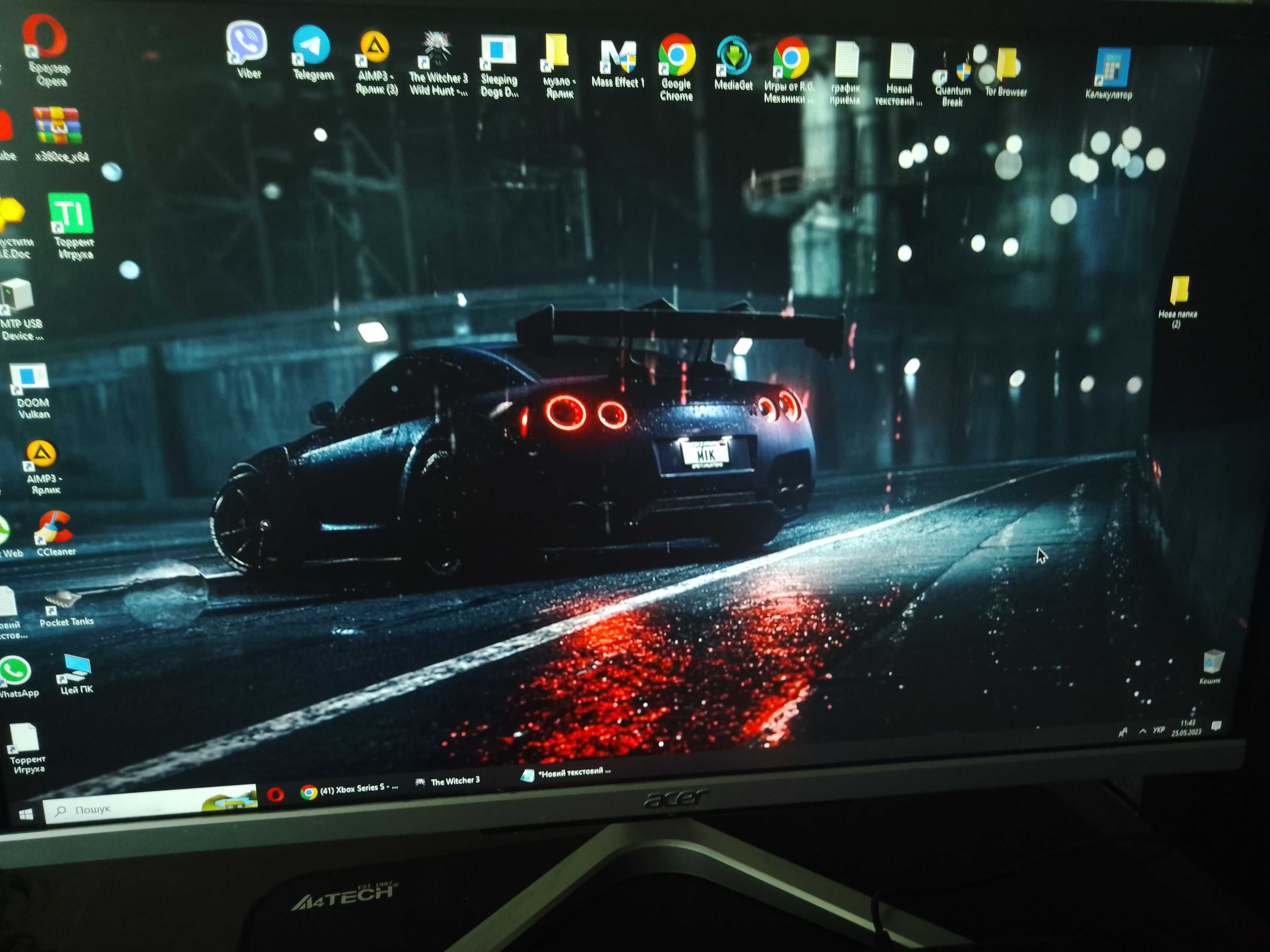Open the notification center icon
This screenshot has width=1270, height=952.
tap(1216, 726)
